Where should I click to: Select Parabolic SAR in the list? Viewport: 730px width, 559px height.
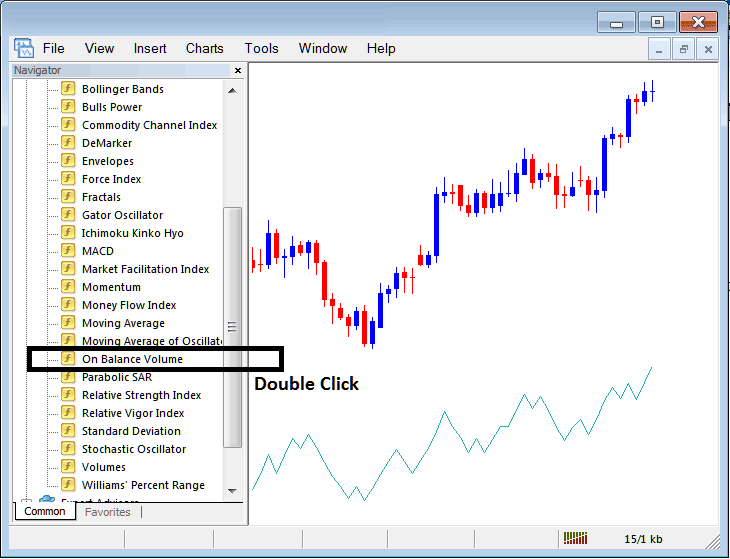pos(117,377)
